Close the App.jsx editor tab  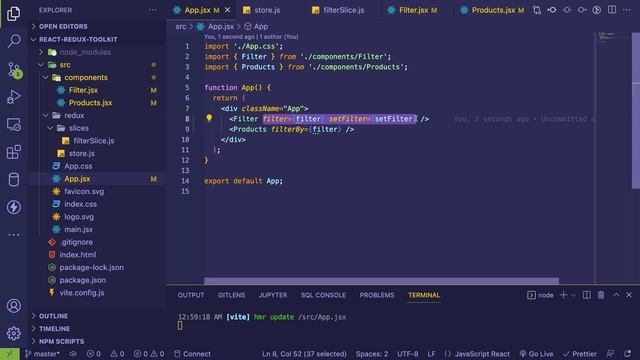228,10
